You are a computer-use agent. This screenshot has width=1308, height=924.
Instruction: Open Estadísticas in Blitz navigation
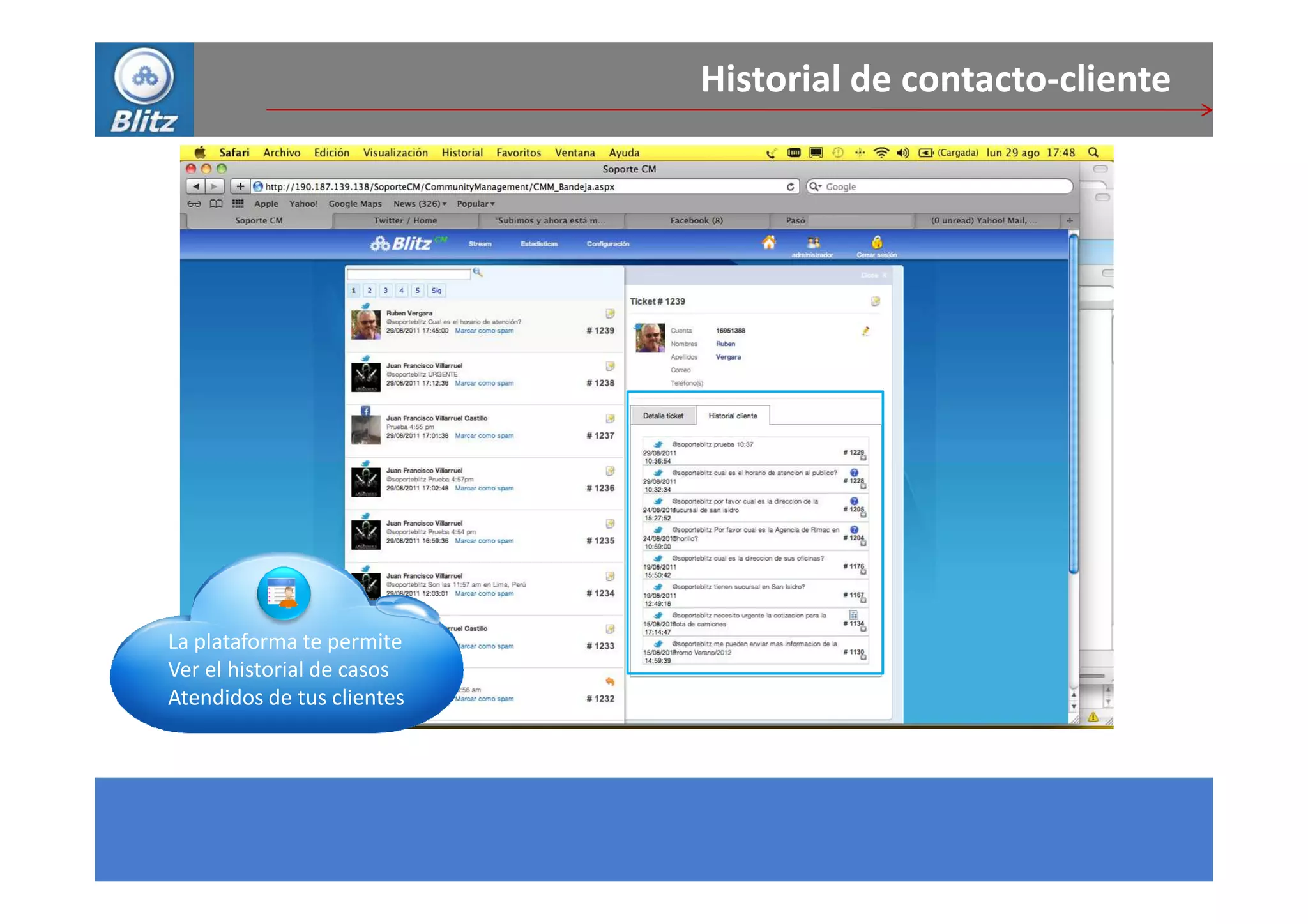[539, 244]
